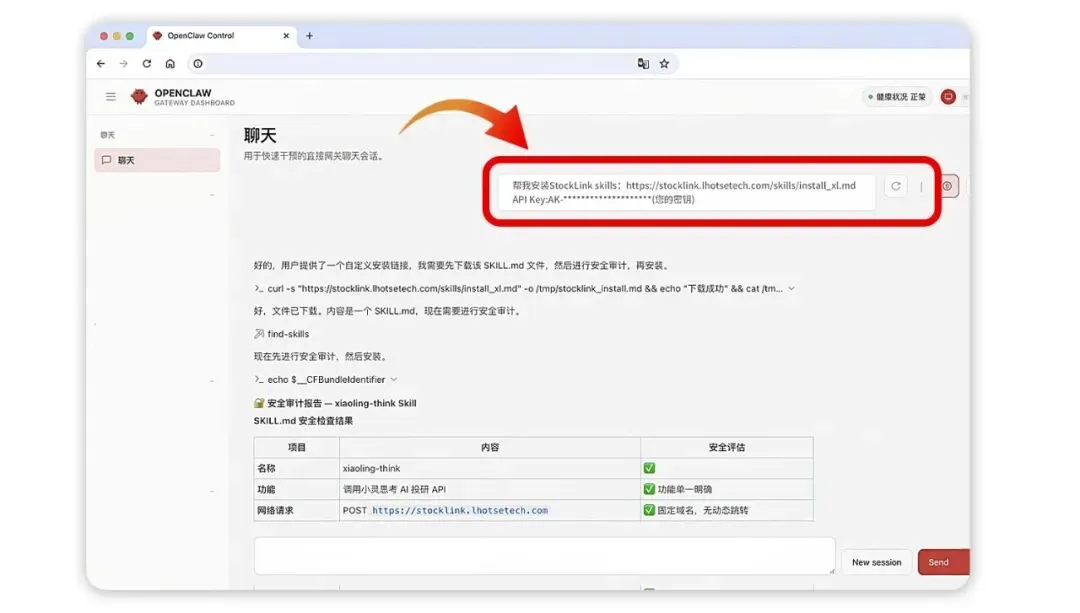
Task: View site information icon in address bar
Action: (x=198, y=63)
